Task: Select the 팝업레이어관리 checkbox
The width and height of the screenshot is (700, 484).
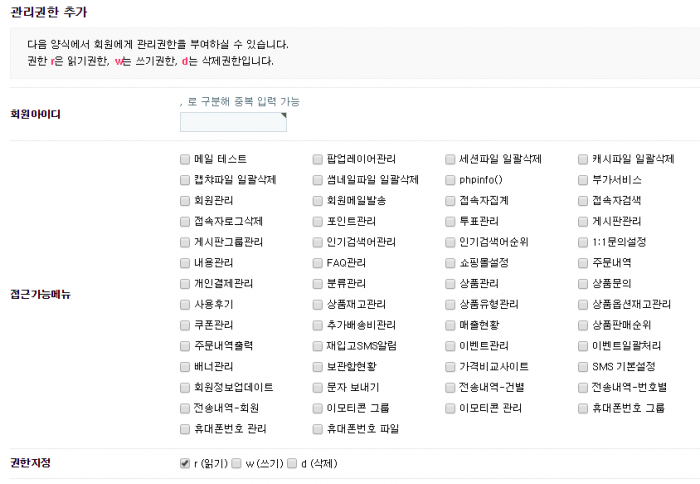Action: (x=318, y=159)
